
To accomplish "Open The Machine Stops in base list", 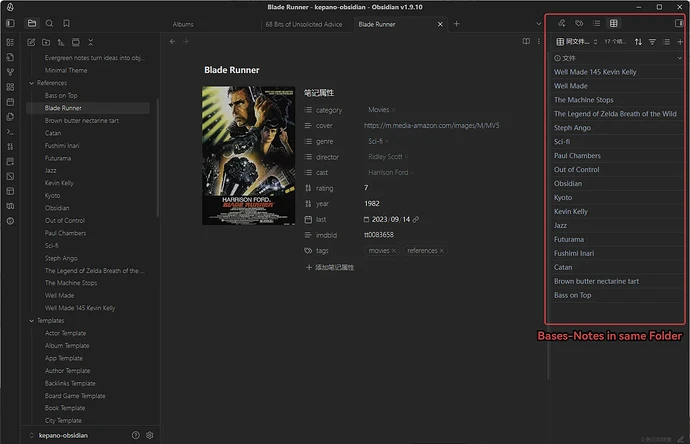I will [x=584, y=100].
